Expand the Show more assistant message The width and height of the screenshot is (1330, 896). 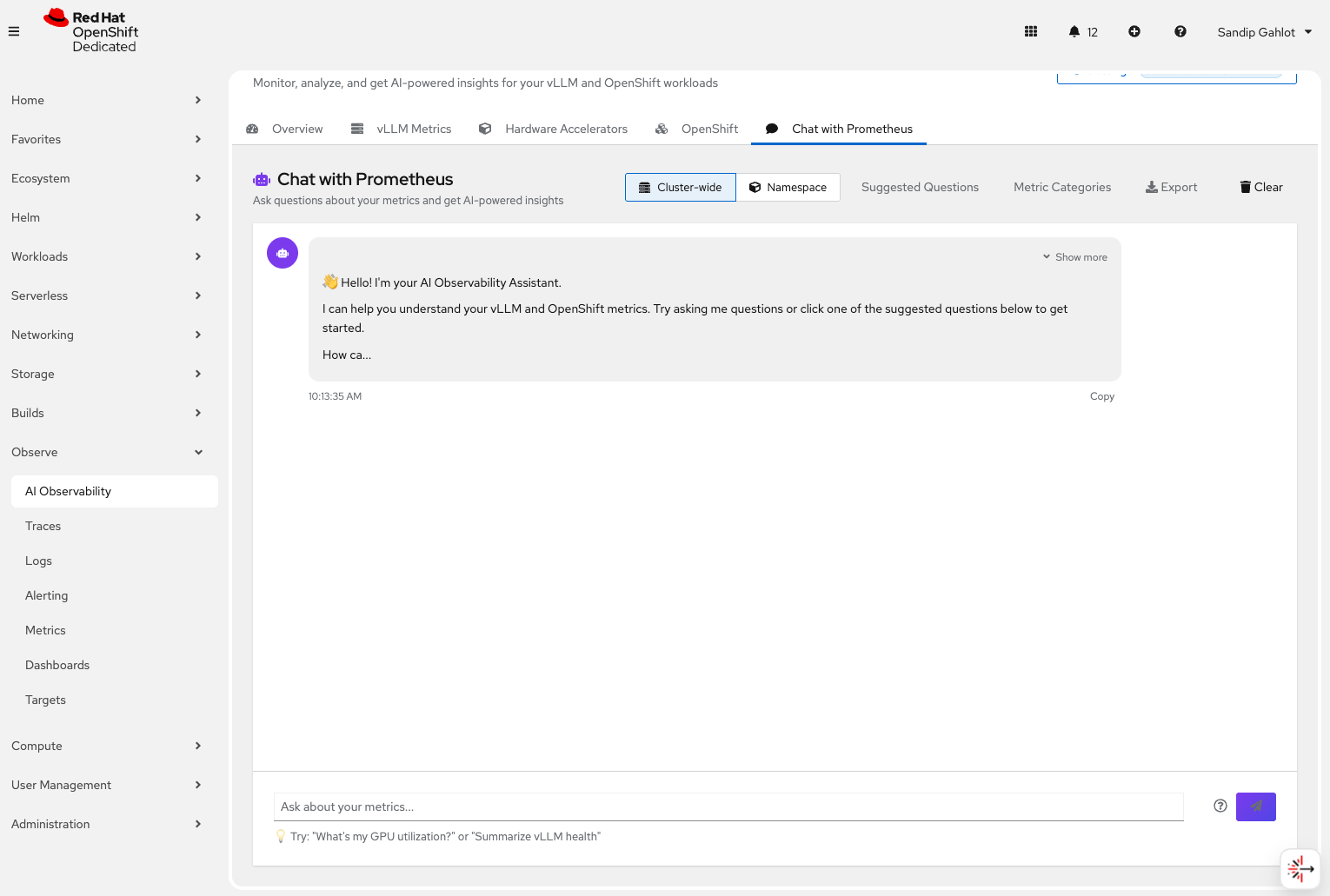[x=1074, y=256]
